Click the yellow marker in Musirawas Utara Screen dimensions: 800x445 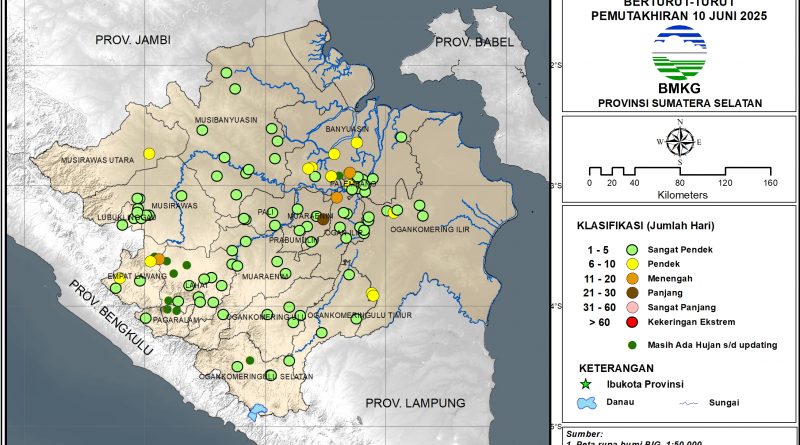tap(149, 153)
